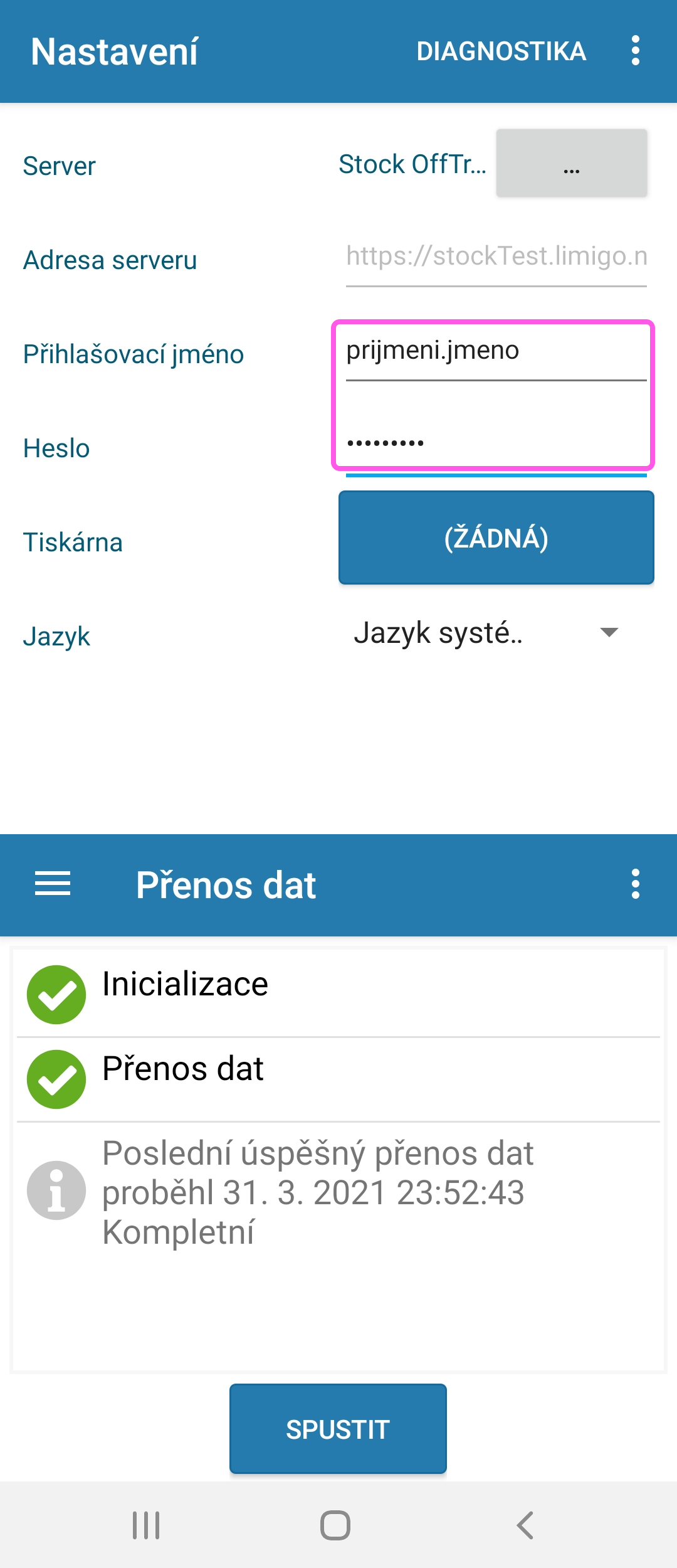Tap the Nastavení title
This screenshot has height=1568, width=677.
pos(115,51)
